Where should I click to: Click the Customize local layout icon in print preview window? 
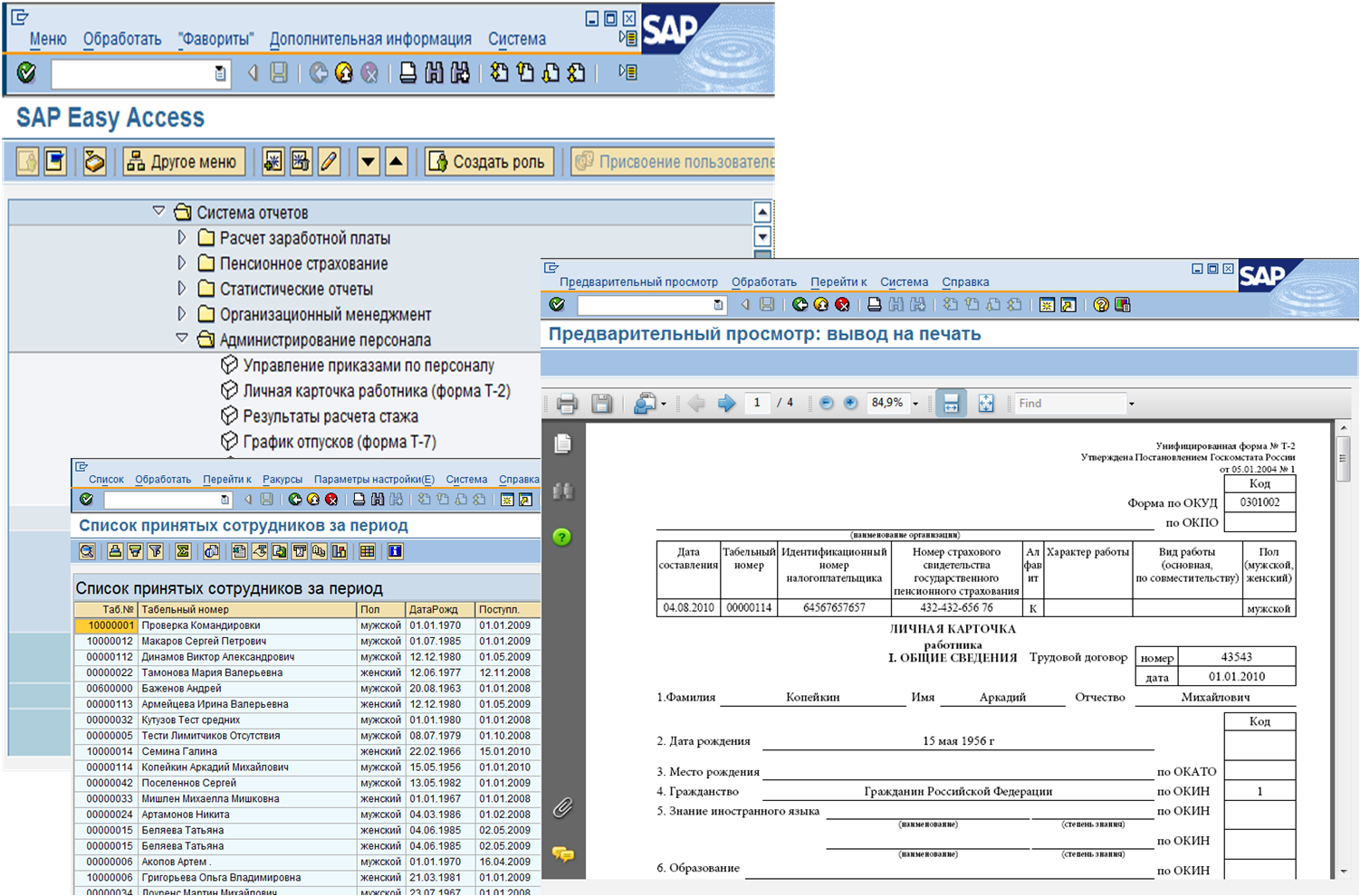[1123, 305]
